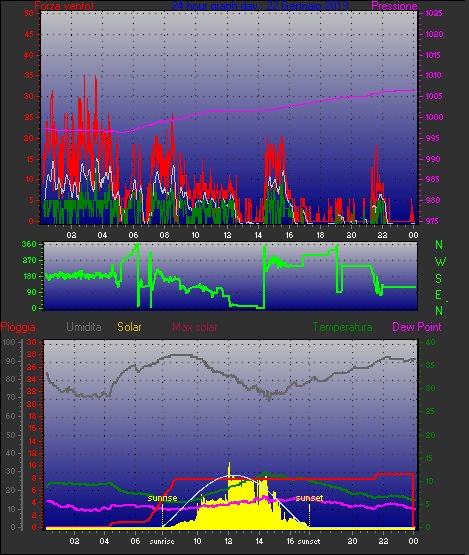Click the W compass direction label
This screenshot has width=469, height=555.
click(440, 262)
